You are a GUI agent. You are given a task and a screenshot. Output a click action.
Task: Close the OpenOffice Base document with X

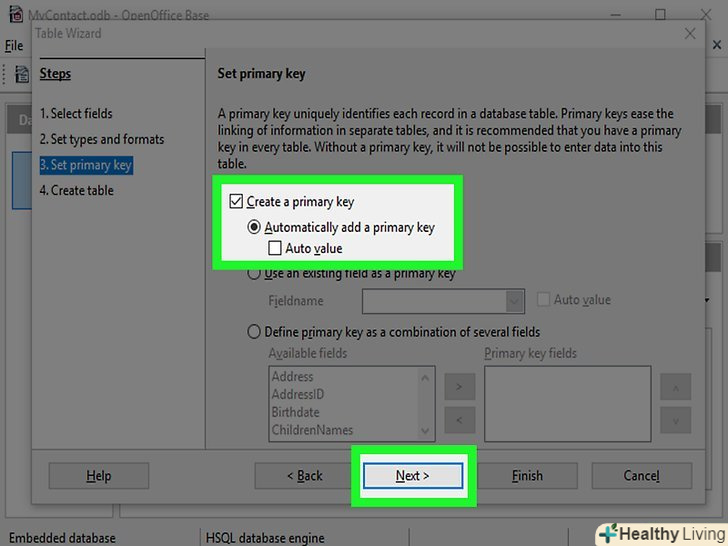(717, 45)
